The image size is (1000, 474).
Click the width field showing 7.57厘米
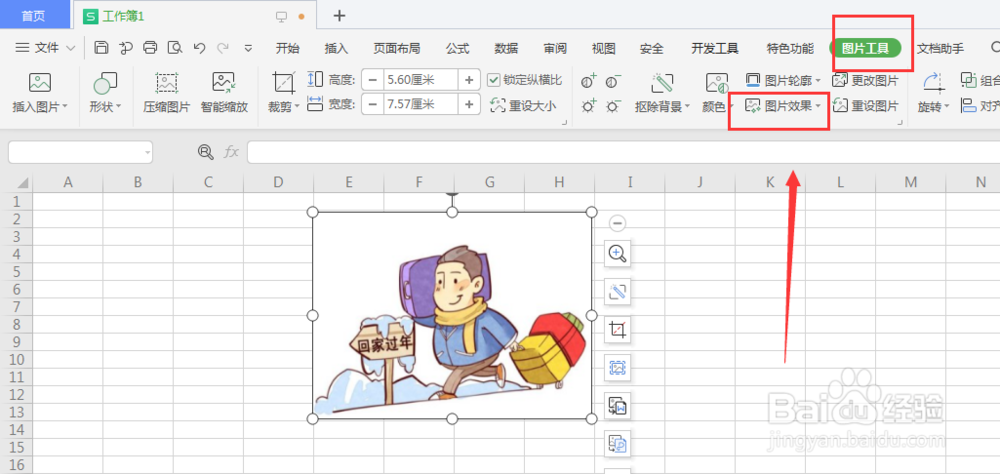coord(421,104)
